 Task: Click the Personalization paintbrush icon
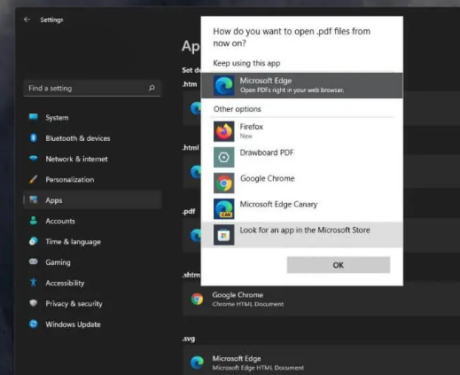(x=33, y=179)
